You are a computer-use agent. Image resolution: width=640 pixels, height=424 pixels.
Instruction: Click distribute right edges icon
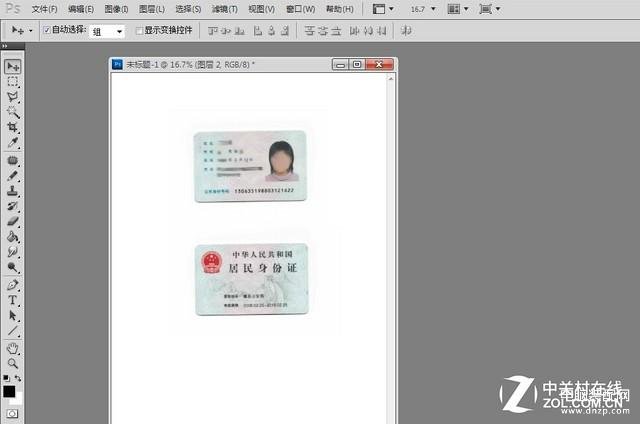(381, 31)
